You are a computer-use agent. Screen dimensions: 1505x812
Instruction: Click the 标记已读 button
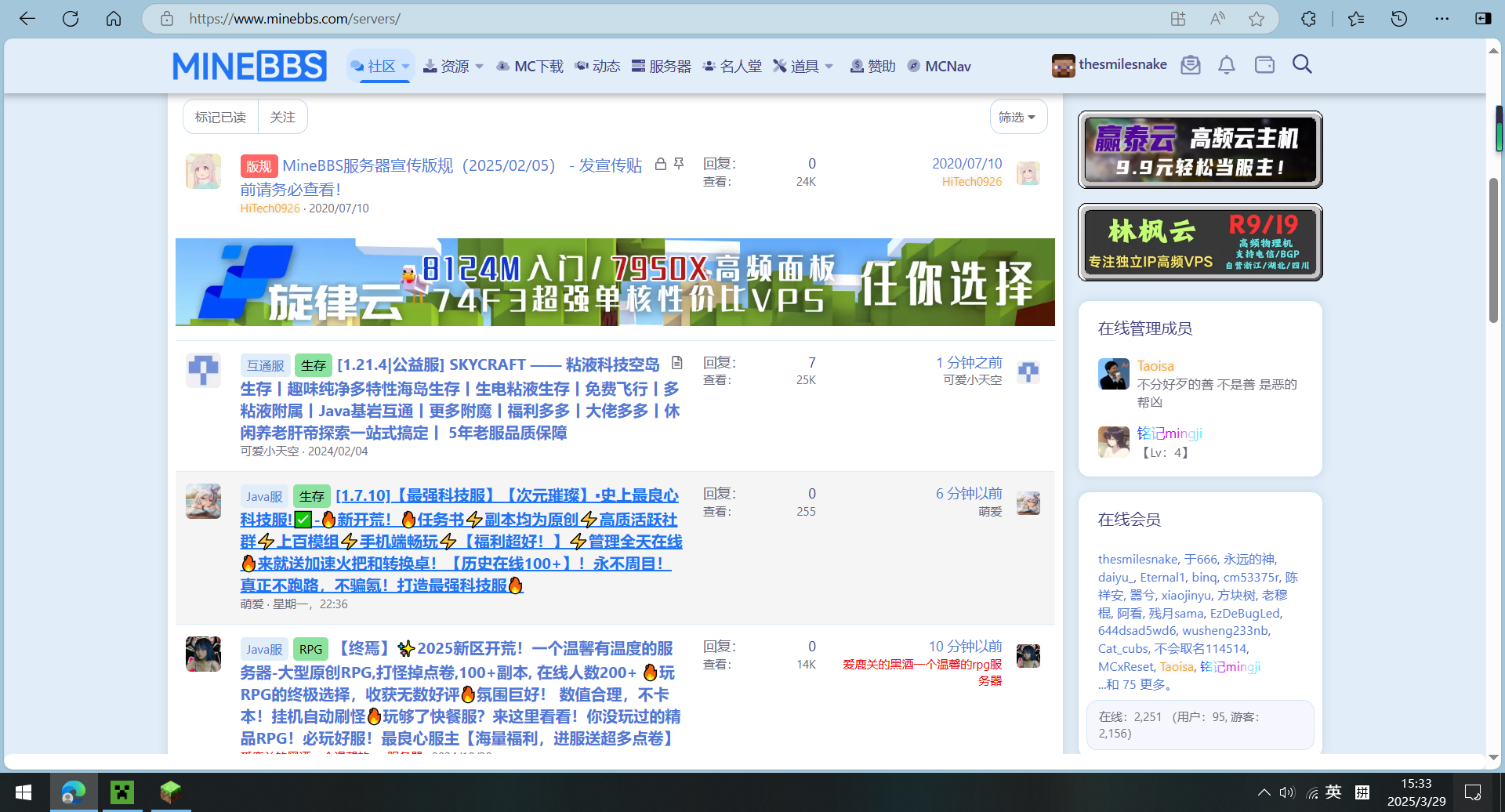(220, 117)
